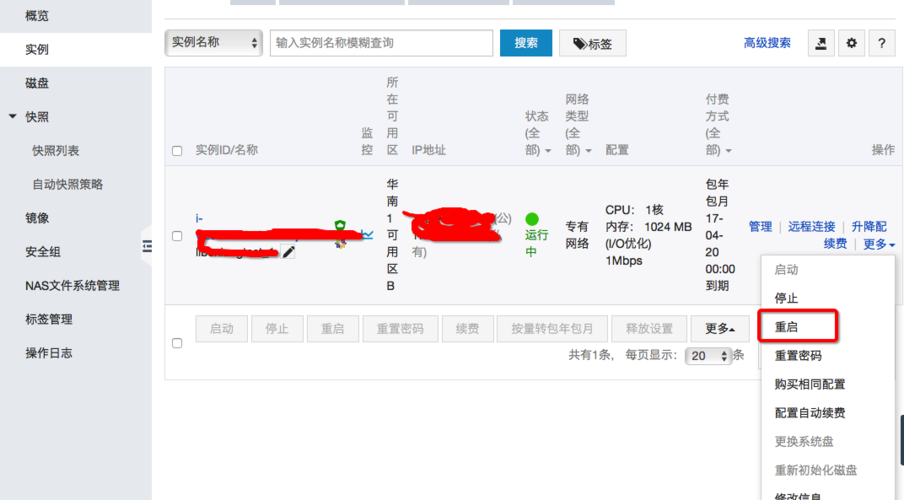Screen dimensions: 904x500
Task: Open 概览 in the sidebar
Action: click(x=37, y=16)
